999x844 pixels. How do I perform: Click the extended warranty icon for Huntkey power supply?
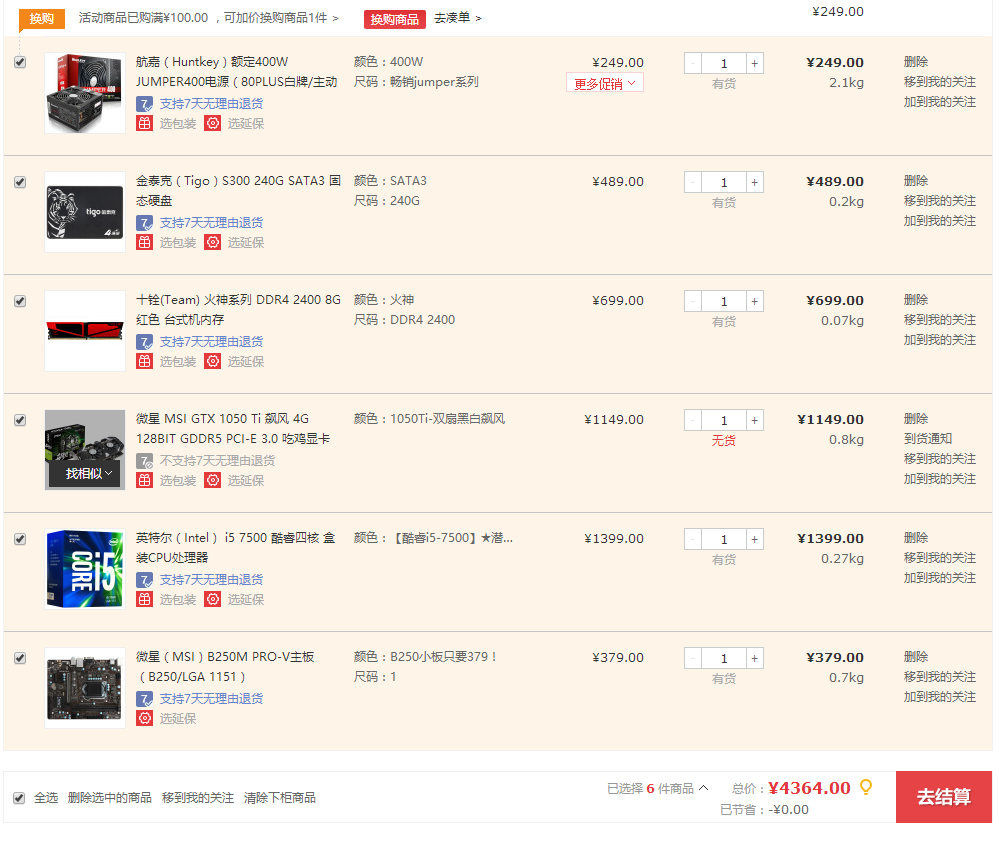[x=213, y=124]
